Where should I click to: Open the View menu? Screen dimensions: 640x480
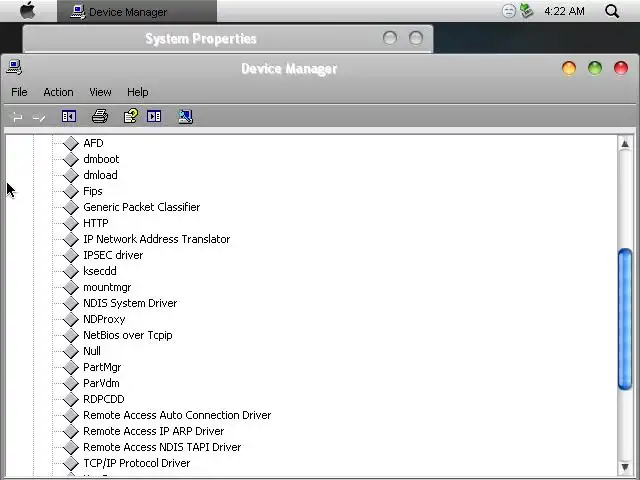point(100,92)
